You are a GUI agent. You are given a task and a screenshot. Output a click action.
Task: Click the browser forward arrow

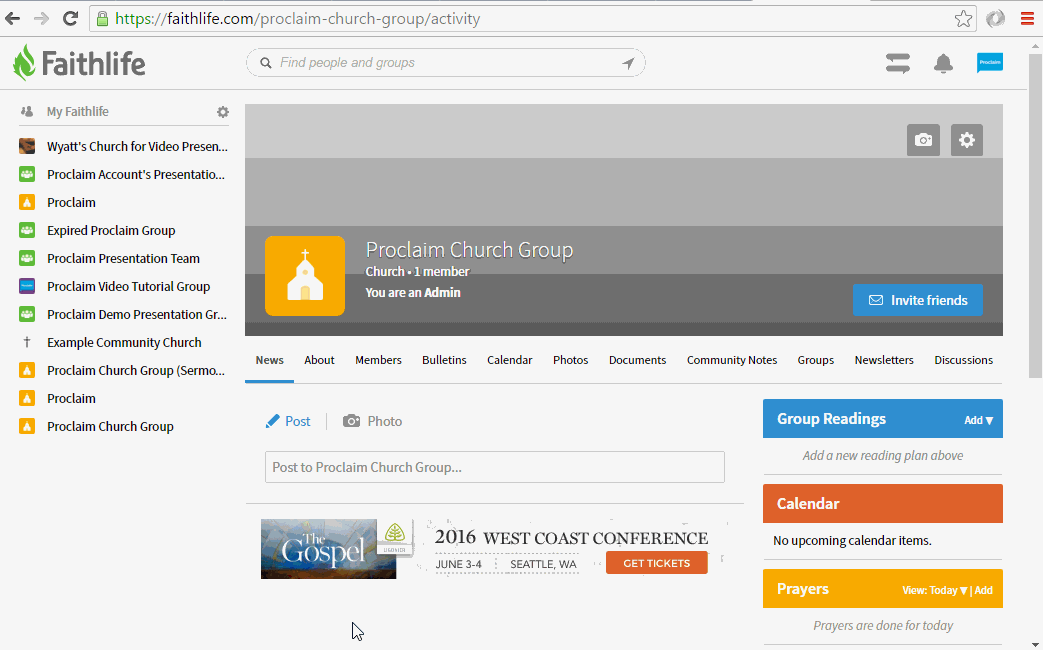click(x=41, y=19)
